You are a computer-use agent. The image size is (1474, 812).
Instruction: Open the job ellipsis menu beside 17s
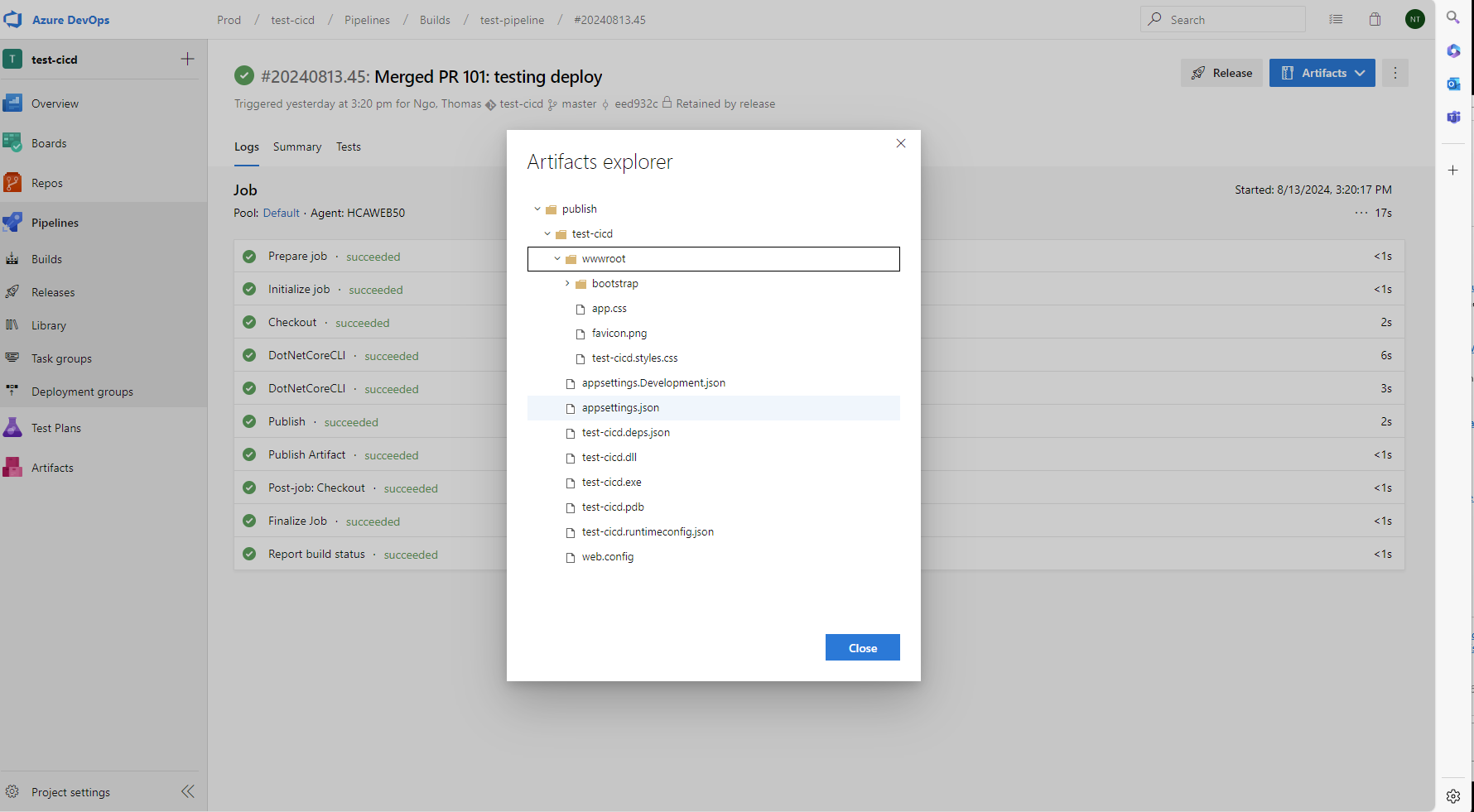[x=1361, y=214]
